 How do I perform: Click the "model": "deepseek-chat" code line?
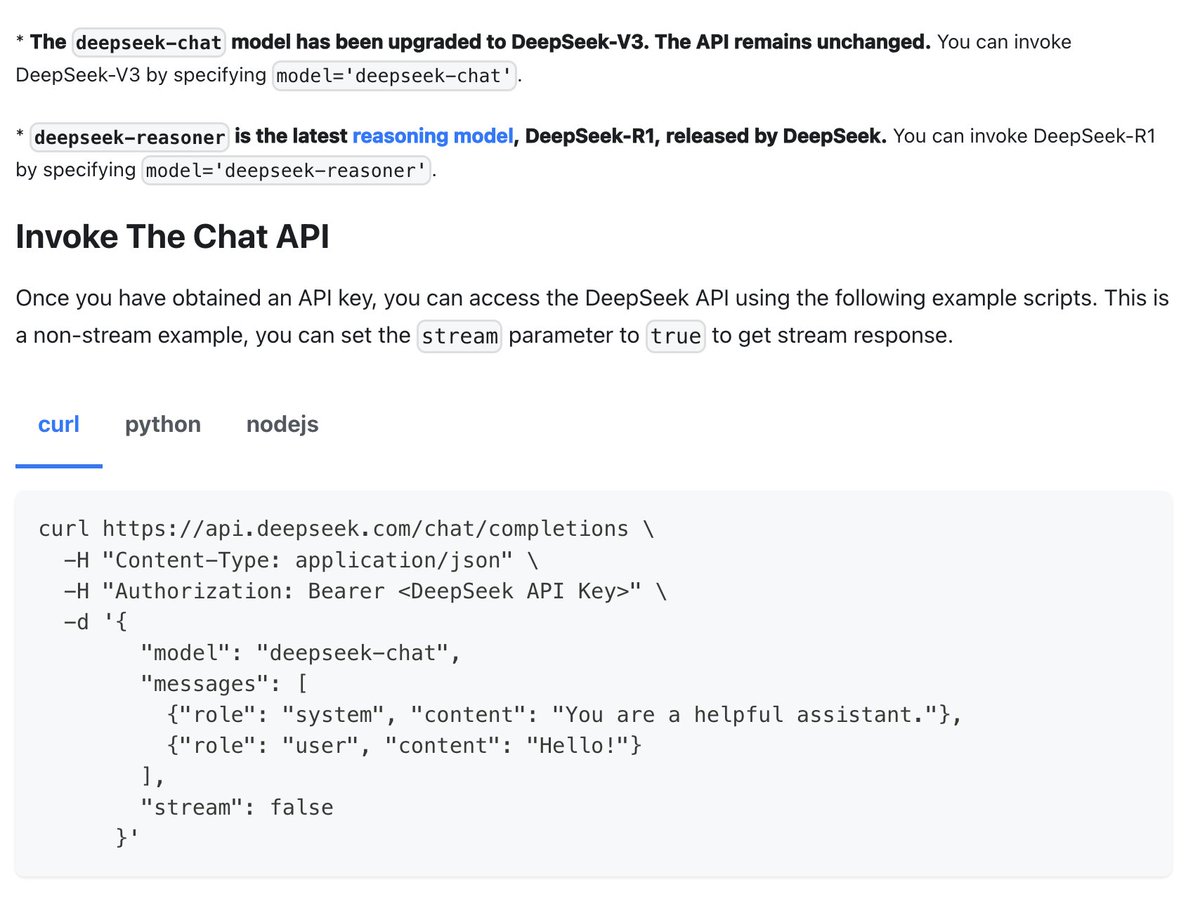click(x=300, y=653)
